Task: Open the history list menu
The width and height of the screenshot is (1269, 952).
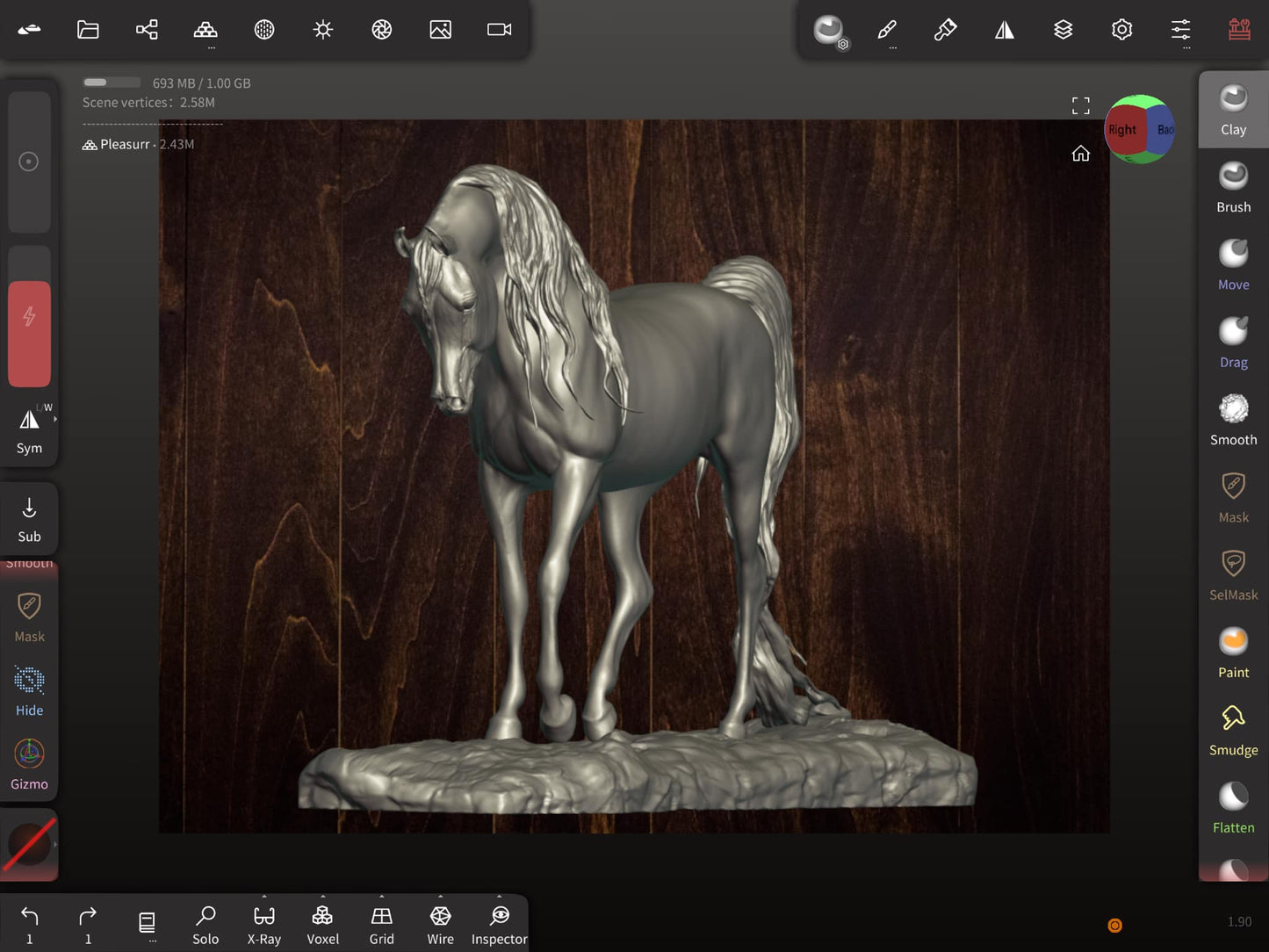Action: (147, 924)
